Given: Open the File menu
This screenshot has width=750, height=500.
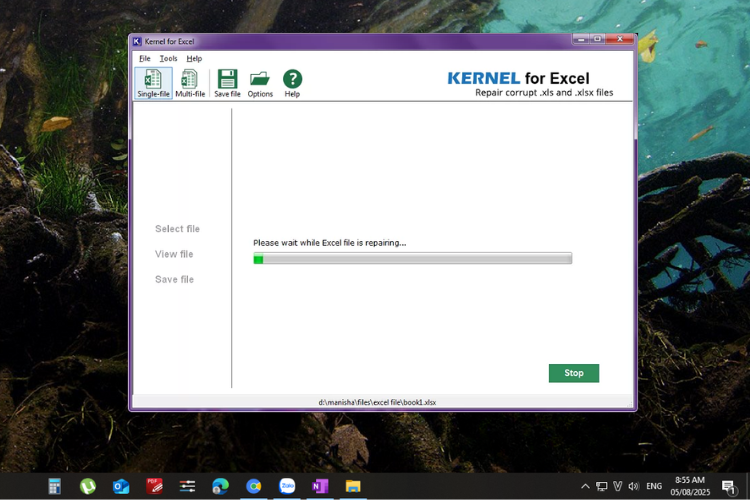Looking at the screenshot, I should pyautogui.click(x=144, y=58).
